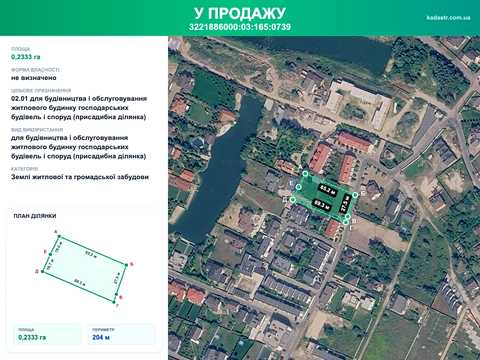Screen dimensions: 480x360
Task: Click the 'не визначено' ownership value
Action: tap(34, 78)
